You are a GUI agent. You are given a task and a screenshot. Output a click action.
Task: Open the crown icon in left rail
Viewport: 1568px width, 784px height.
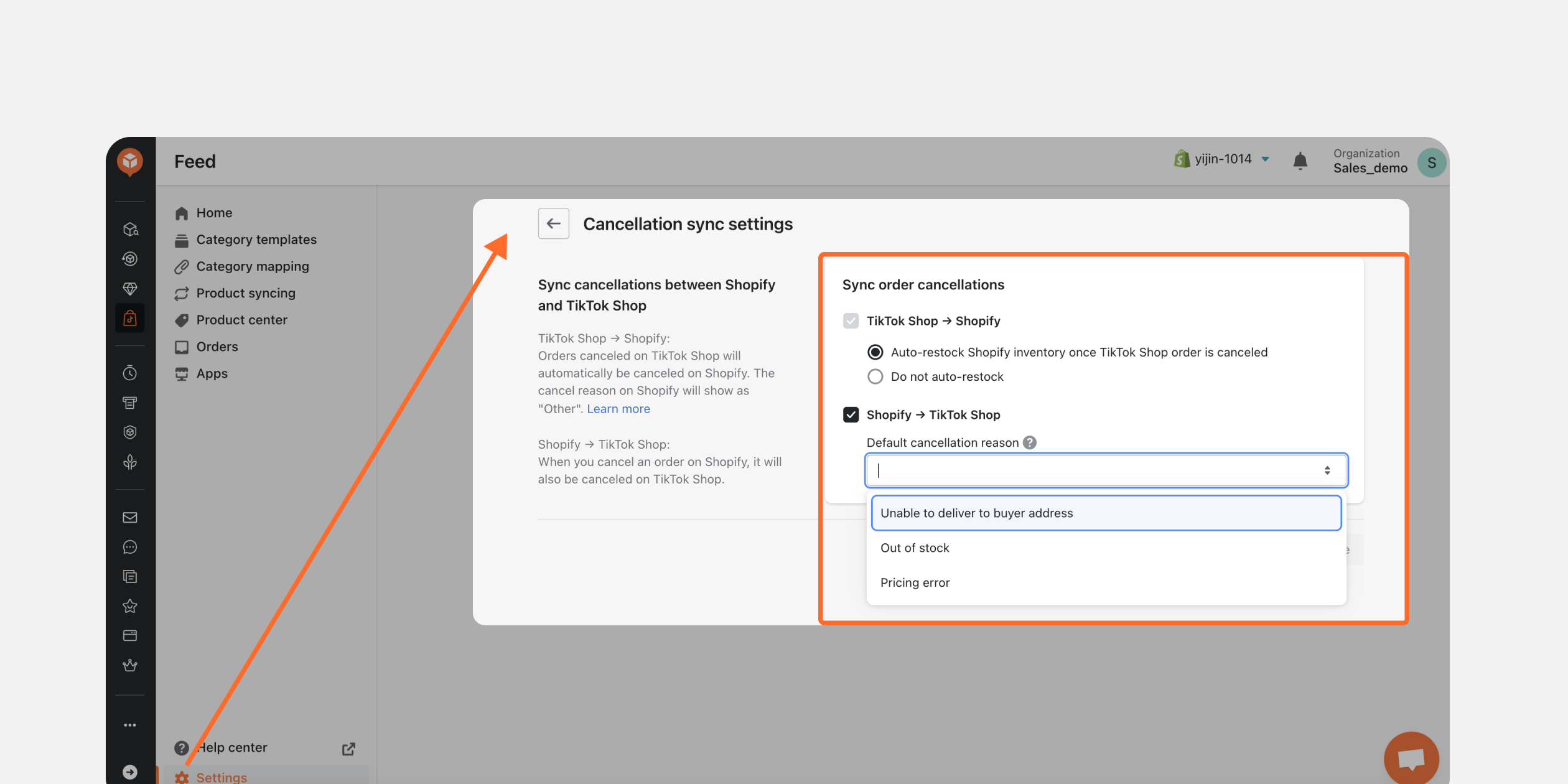click(130, 666)
